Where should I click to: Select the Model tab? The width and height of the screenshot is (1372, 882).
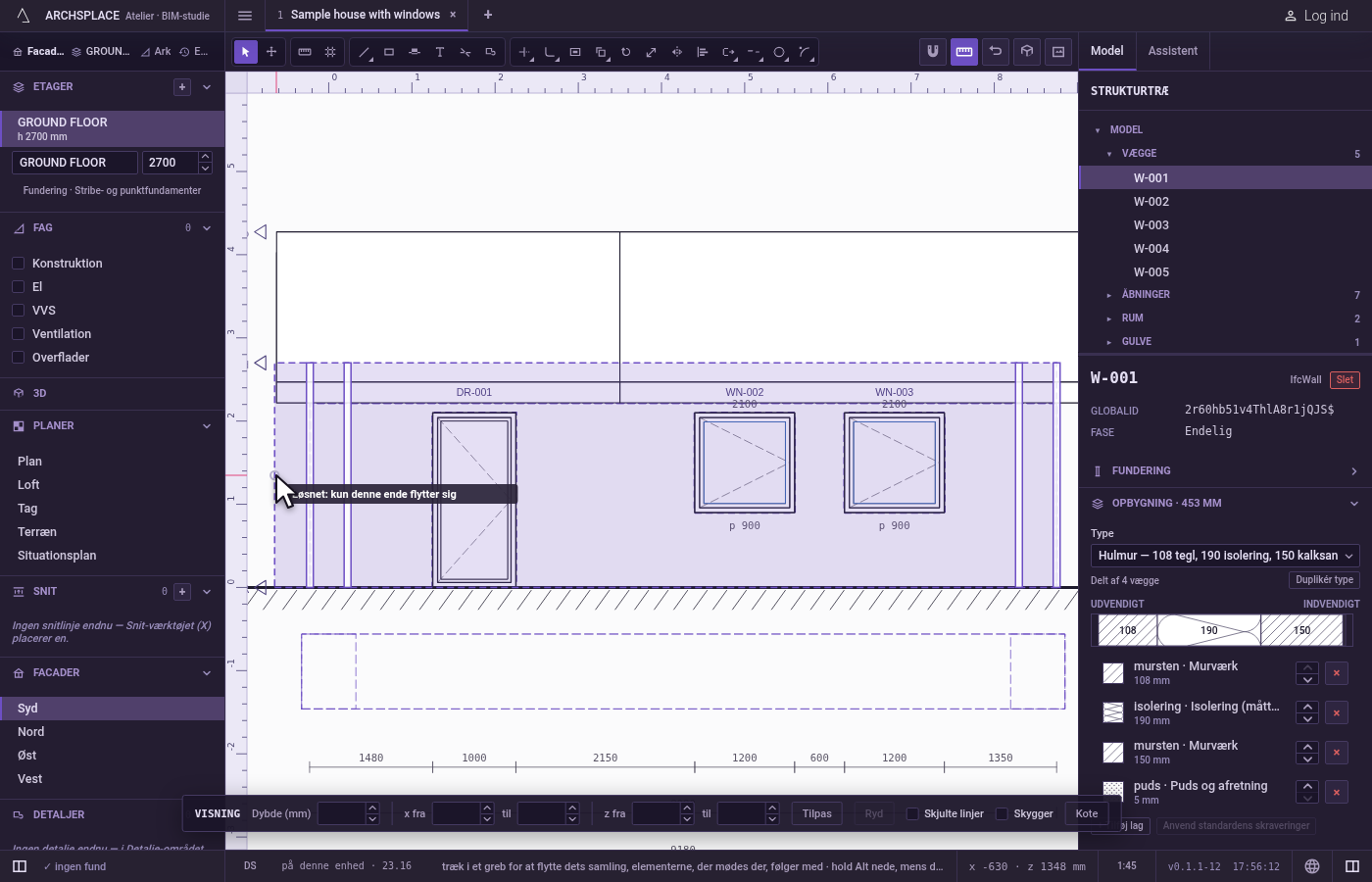pos(1107,51)
